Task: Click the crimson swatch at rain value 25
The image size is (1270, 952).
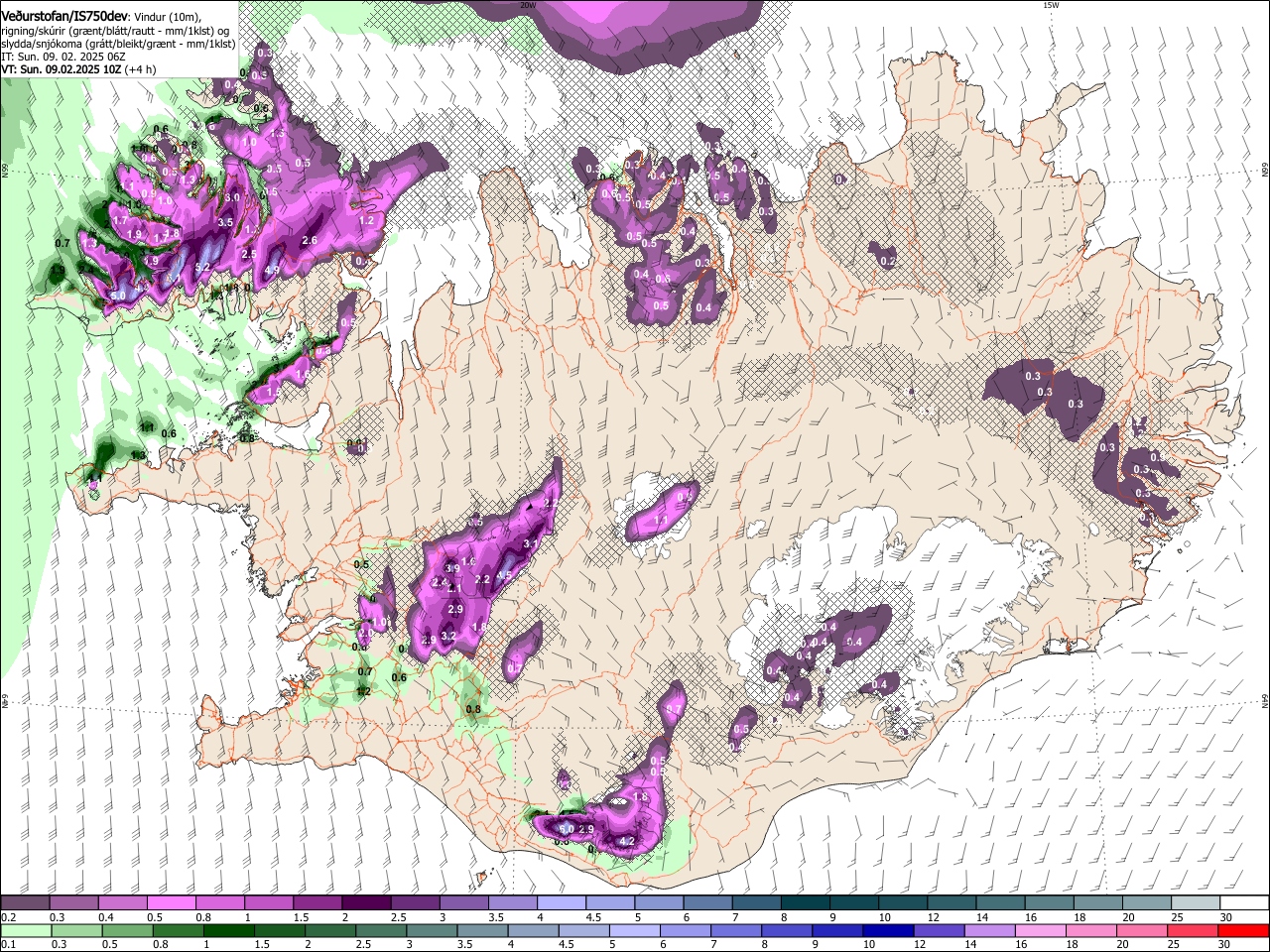Action: pyautogui.click(x=1192, y=930)
